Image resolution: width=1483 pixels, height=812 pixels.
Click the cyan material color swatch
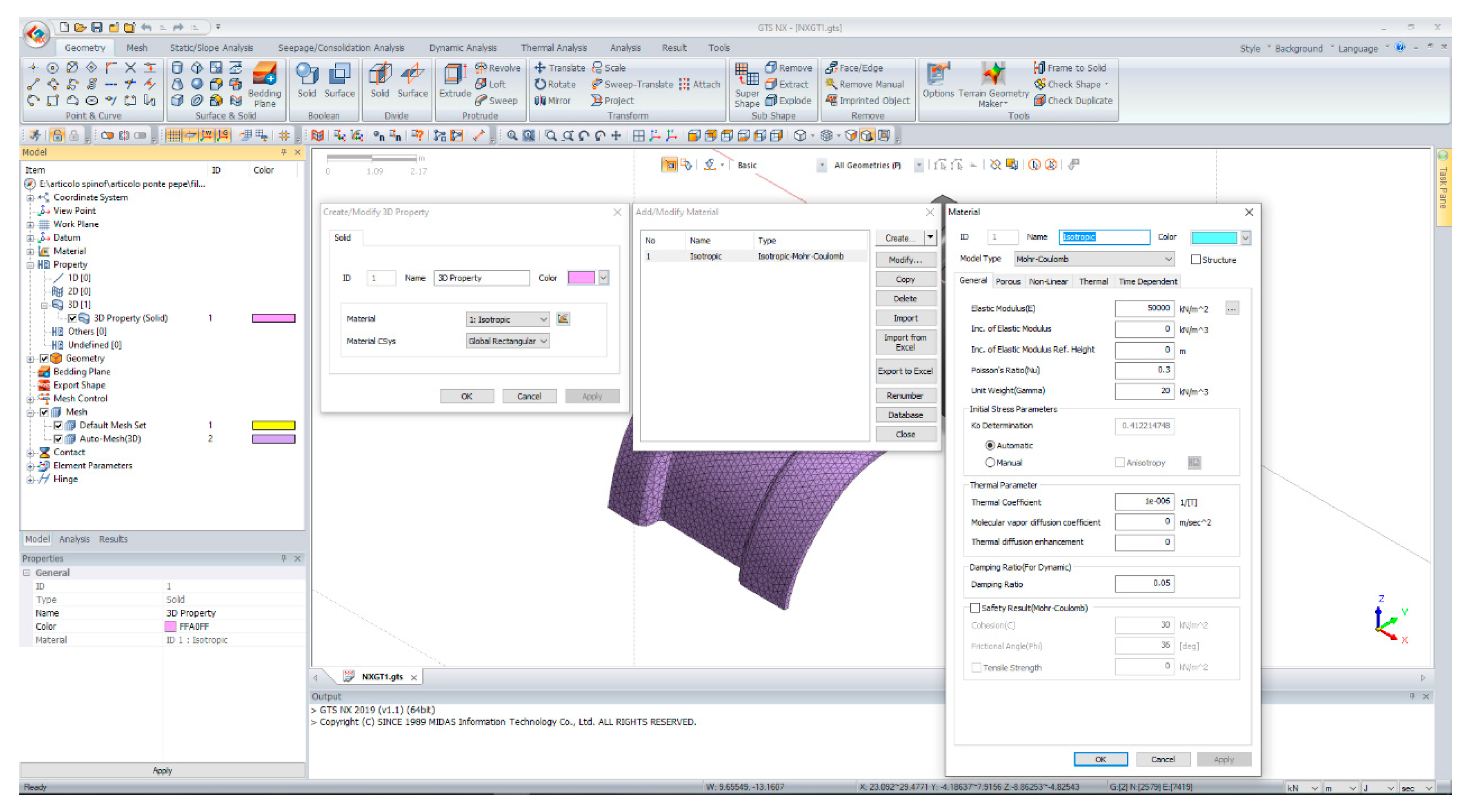1214,238
